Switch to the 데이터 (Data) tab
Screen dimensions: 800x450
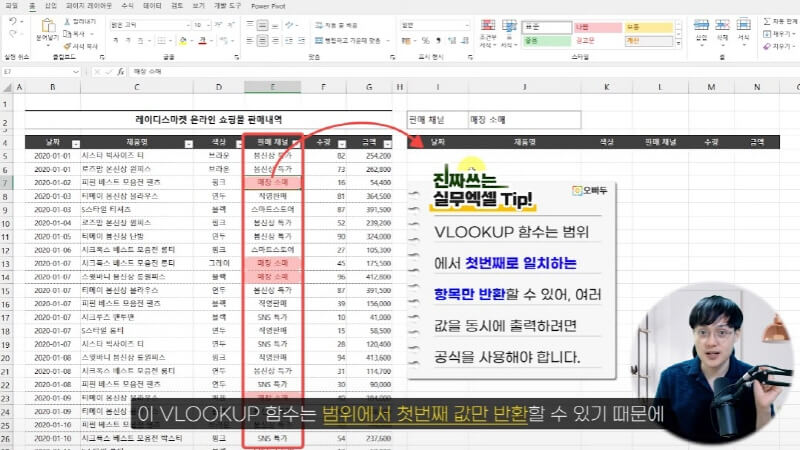coord(152,6)
